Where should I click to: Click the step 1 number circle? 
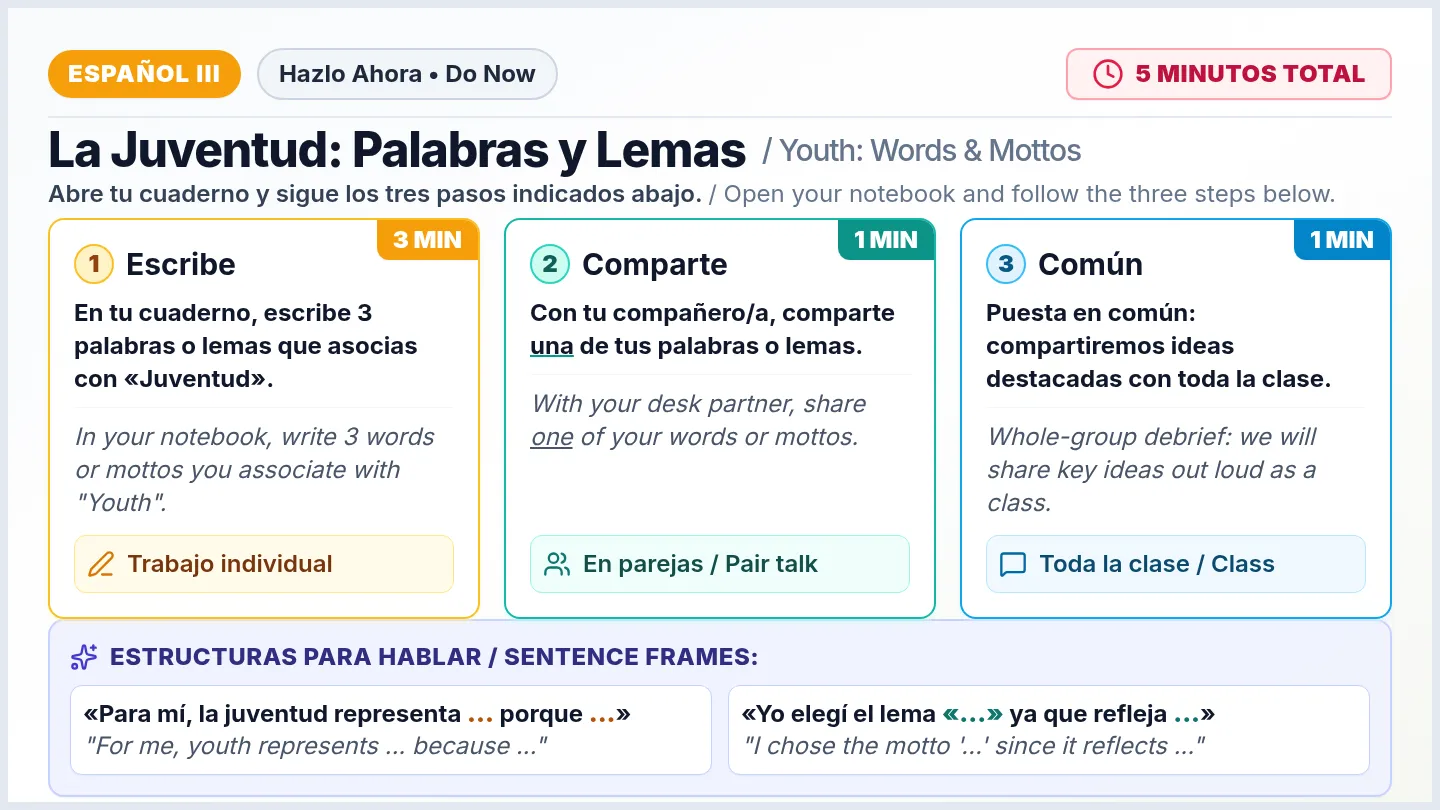(94, 264)
